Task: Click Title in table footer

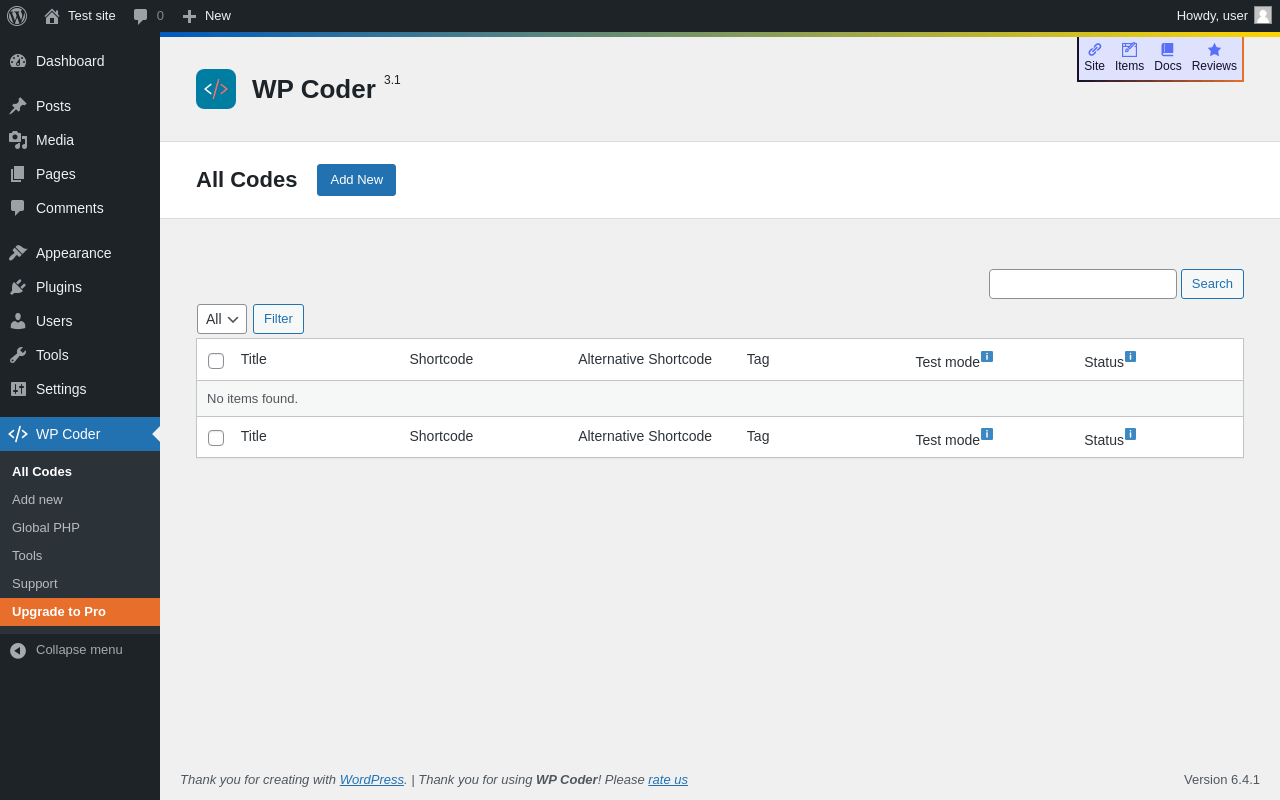Action: pos(254,436)
